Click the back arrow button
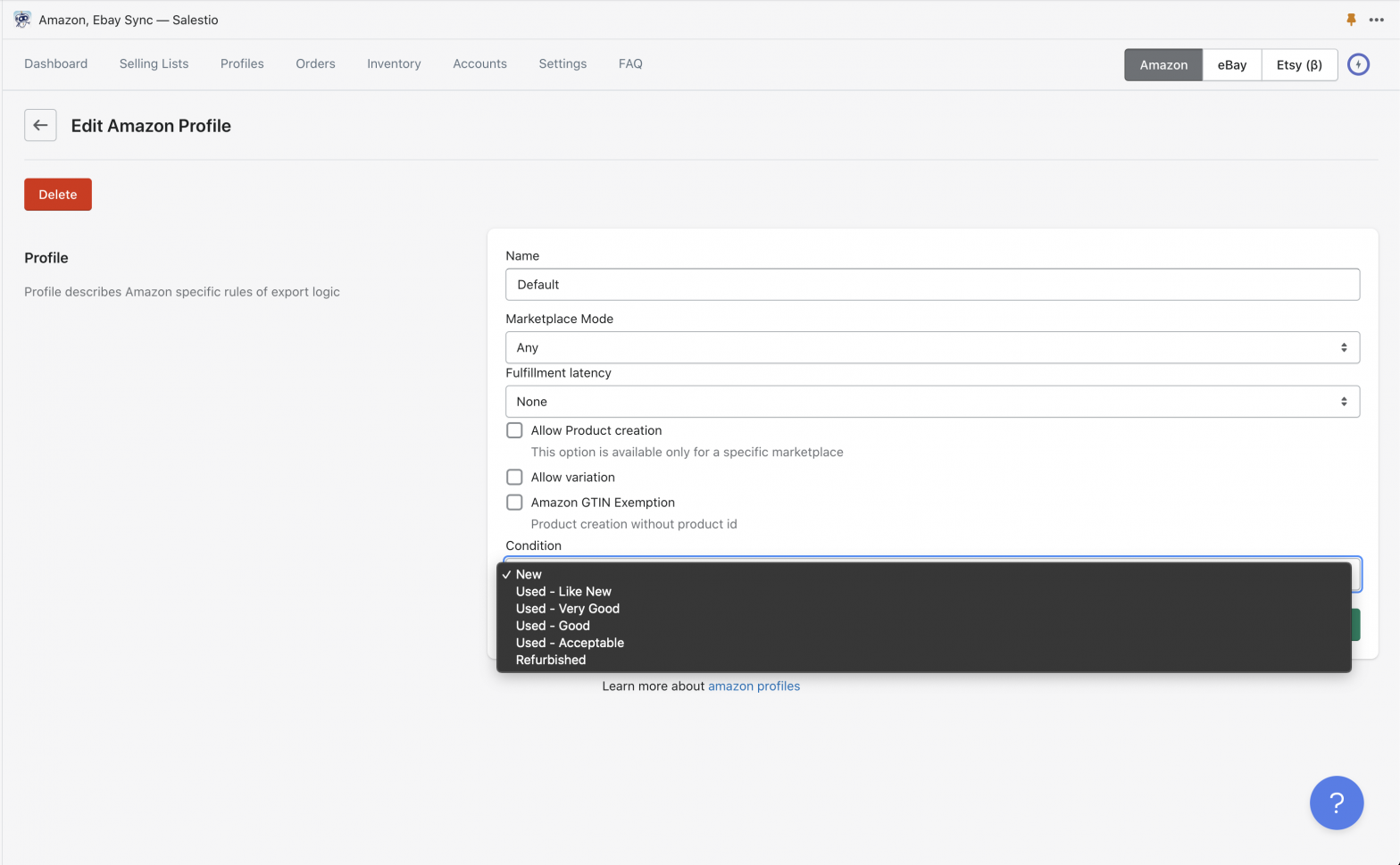 coord(40,126)
